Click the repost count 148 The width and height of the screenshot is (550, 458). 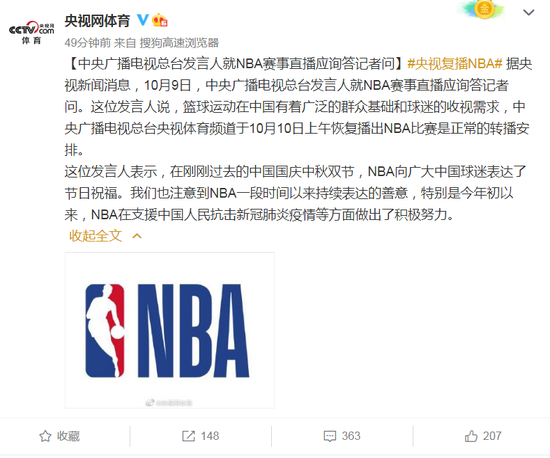pyautogui.click(x=210, y=436)
